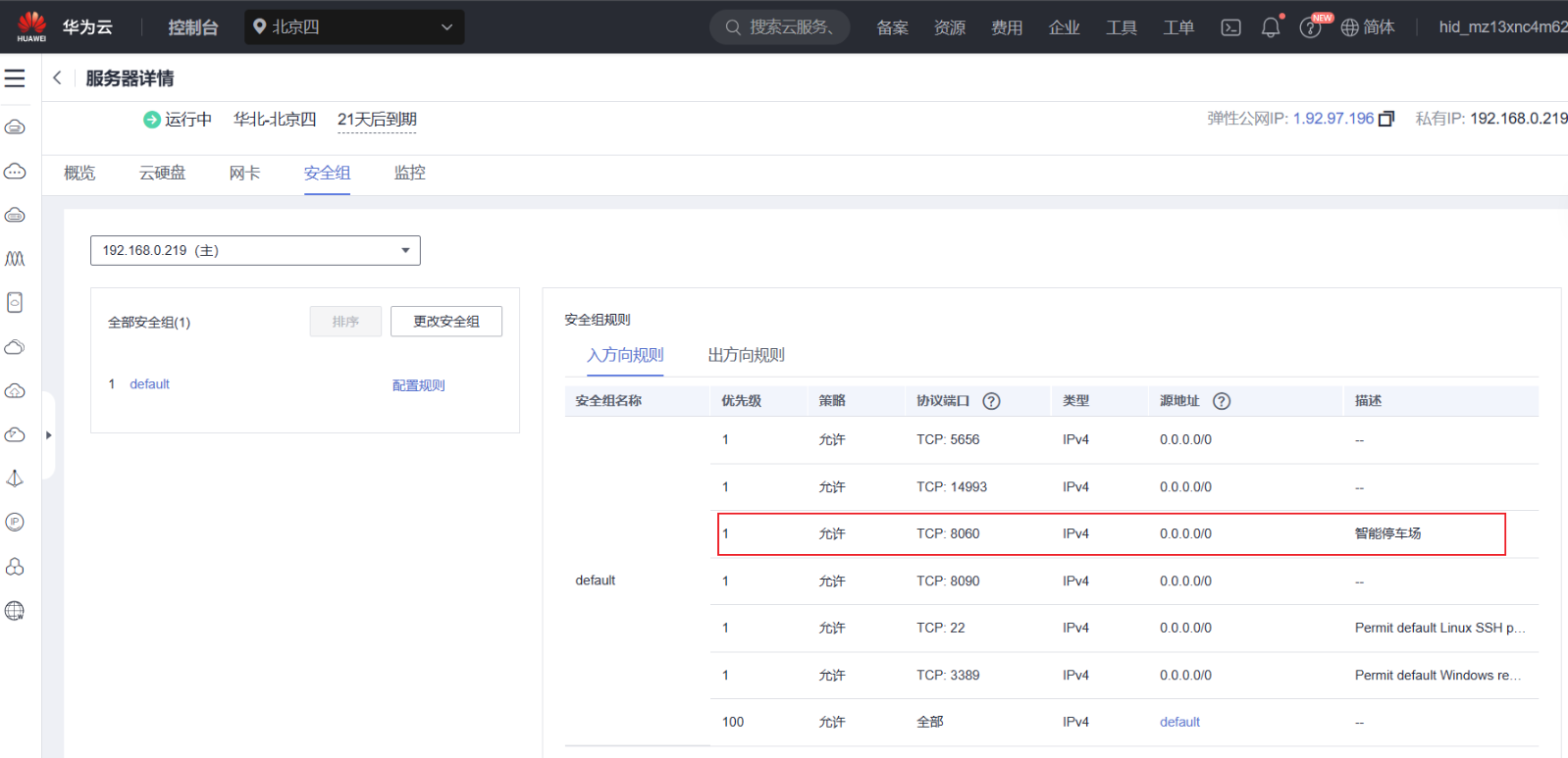Viewport: 1568px width, 758px height.
Task: Open the 企业 menu
Action: point(1064,27)
